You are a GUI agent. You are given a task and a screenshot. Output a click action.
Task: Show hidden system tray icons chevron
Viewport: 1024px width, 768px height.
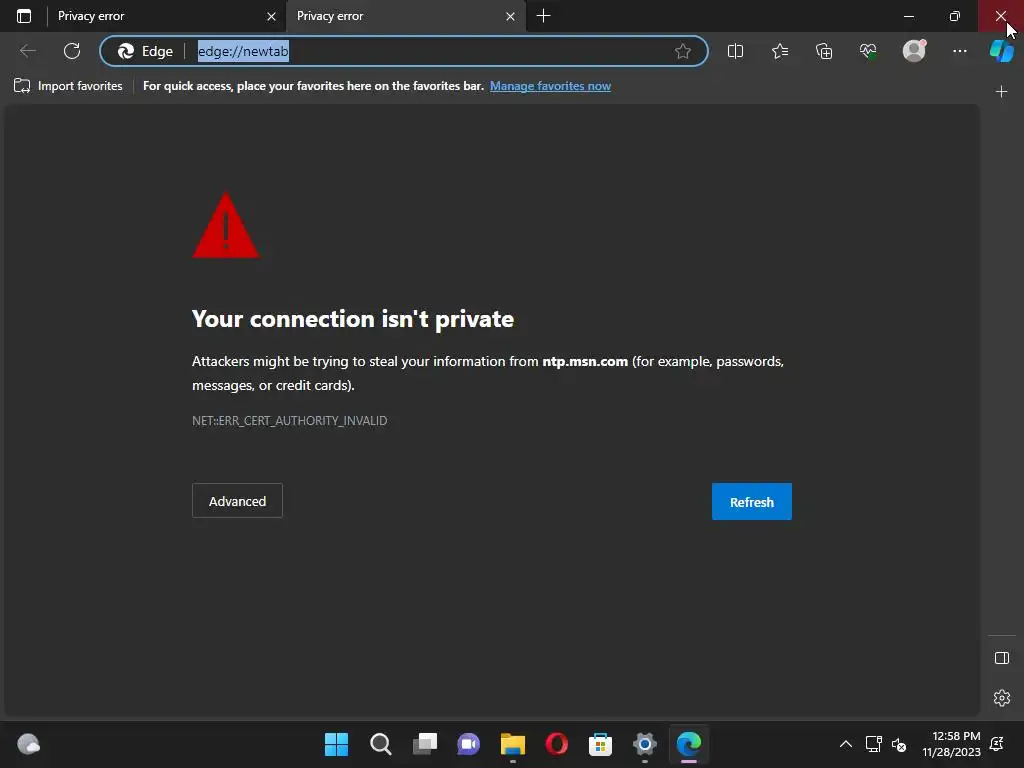click(x=846, y=744)
